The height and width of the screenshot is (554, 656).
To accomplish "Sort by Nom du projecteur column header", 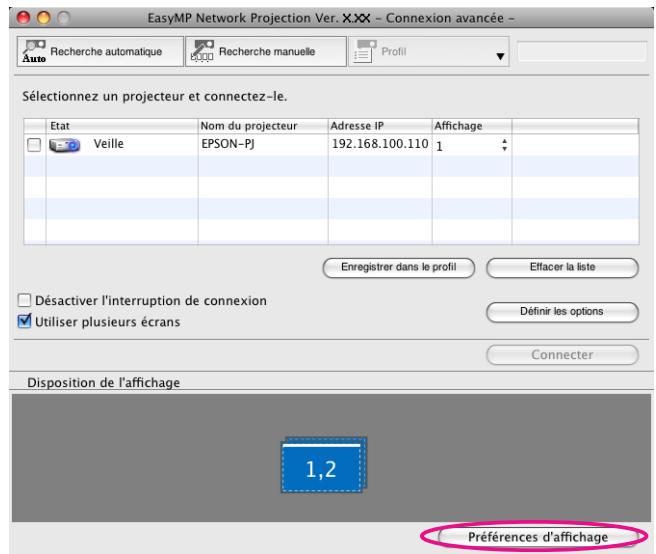I will click(x=263, y=126).
